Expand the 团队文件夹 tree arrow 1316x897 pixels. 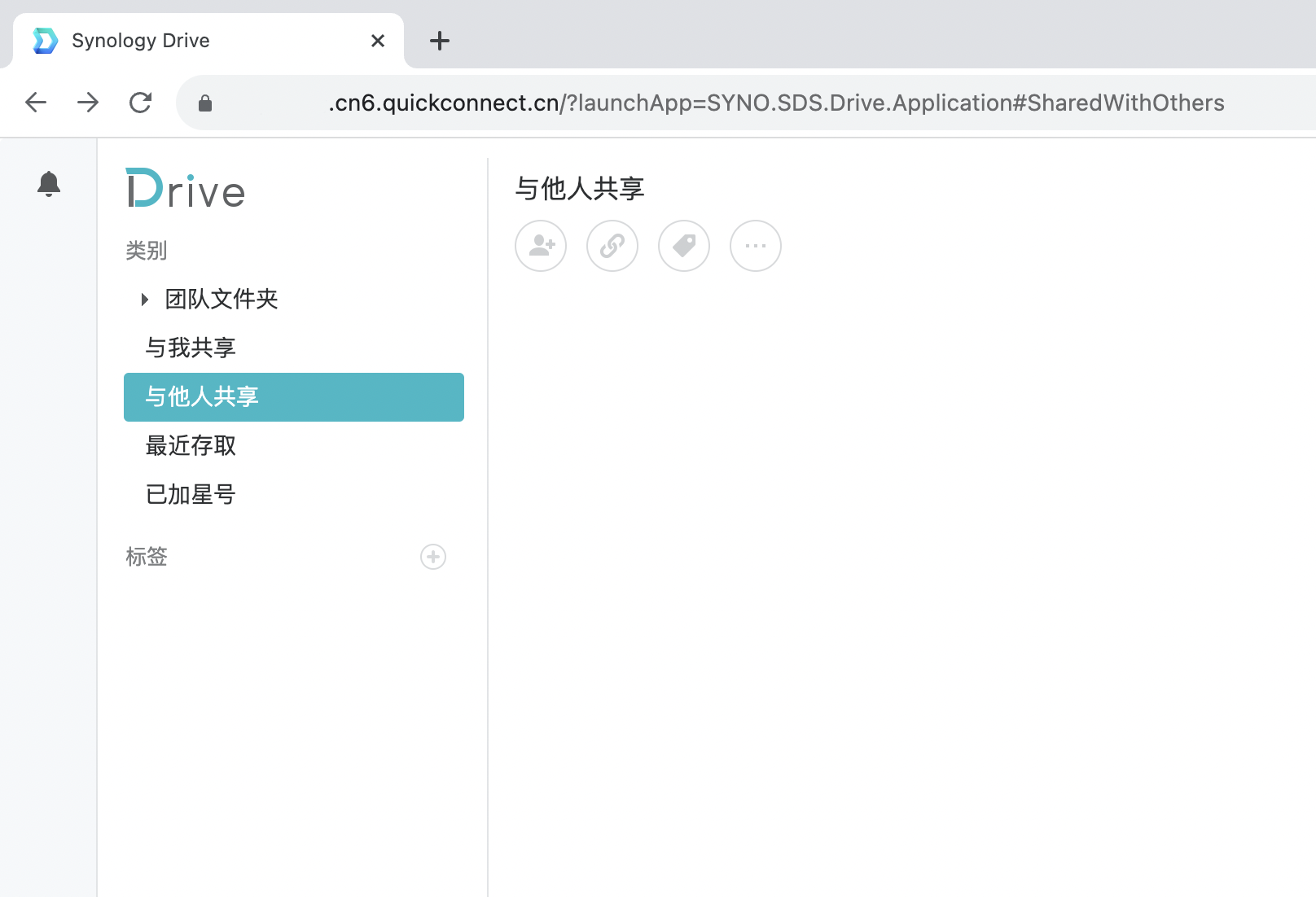(x=145, y=300)
